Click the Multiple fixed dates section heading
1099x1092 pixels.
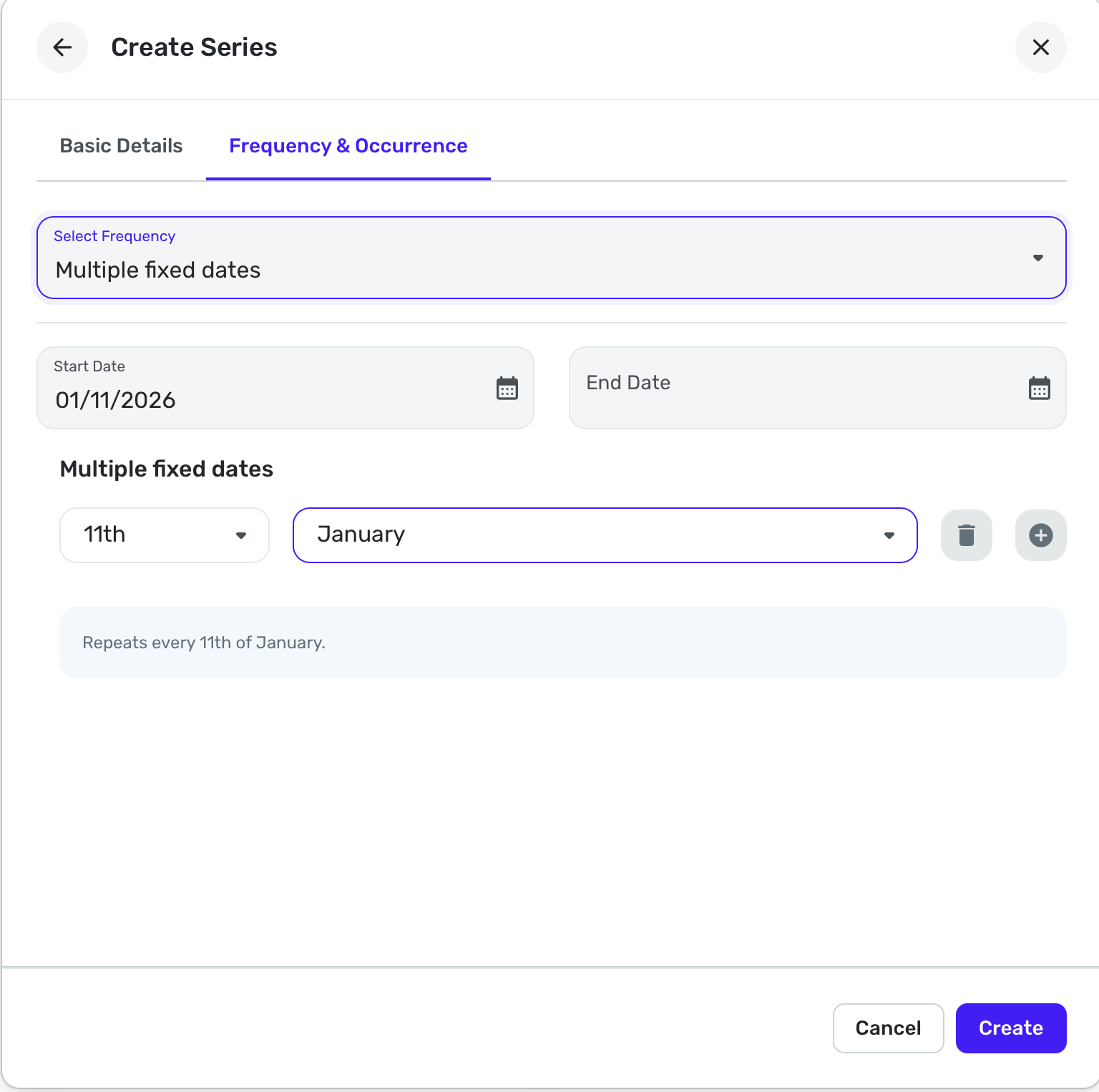(167, 469)
